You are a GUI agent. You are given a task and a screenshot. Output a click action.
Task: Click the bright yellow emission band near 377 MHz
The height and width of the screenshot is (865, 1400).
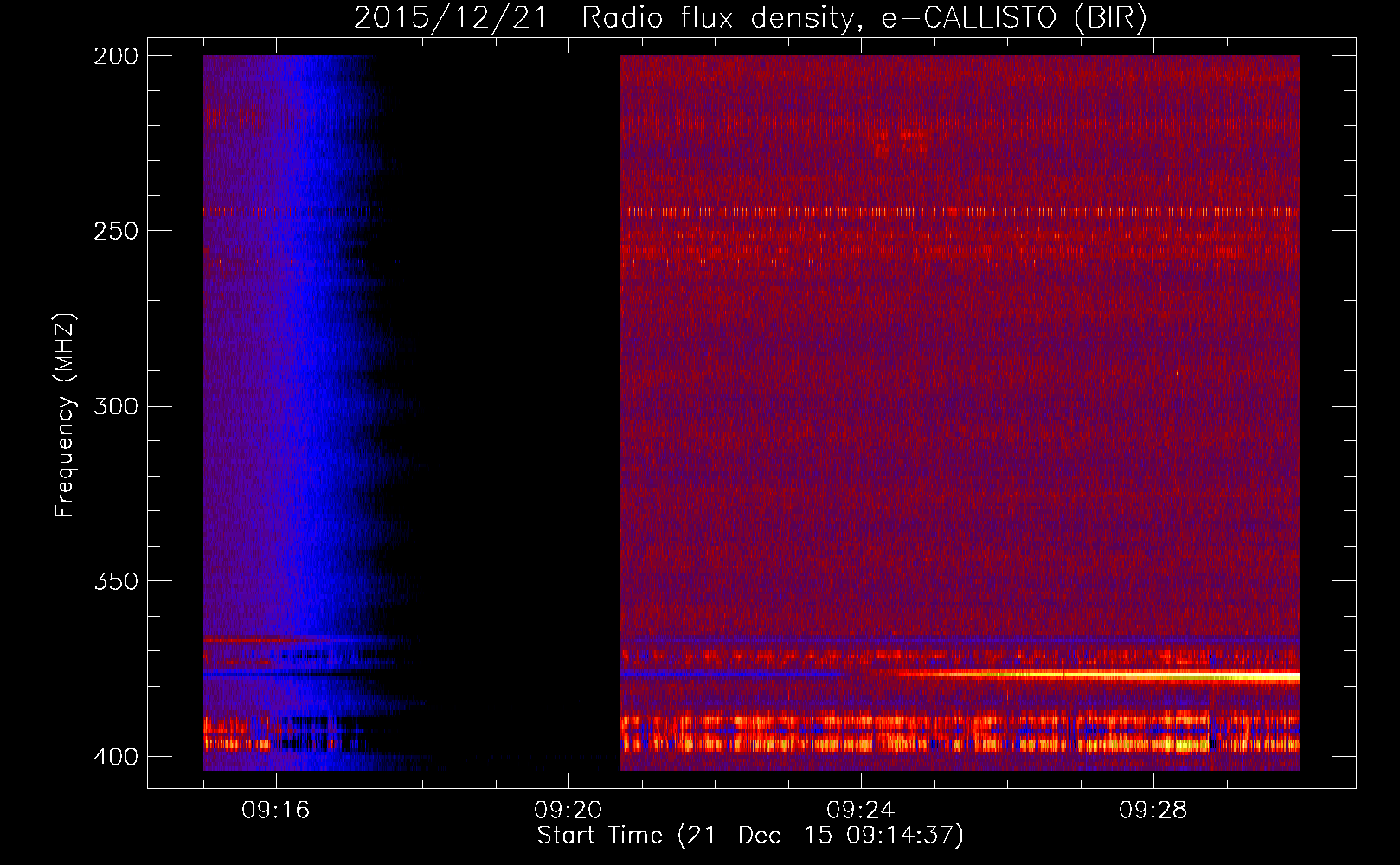tap(1099, 675)
